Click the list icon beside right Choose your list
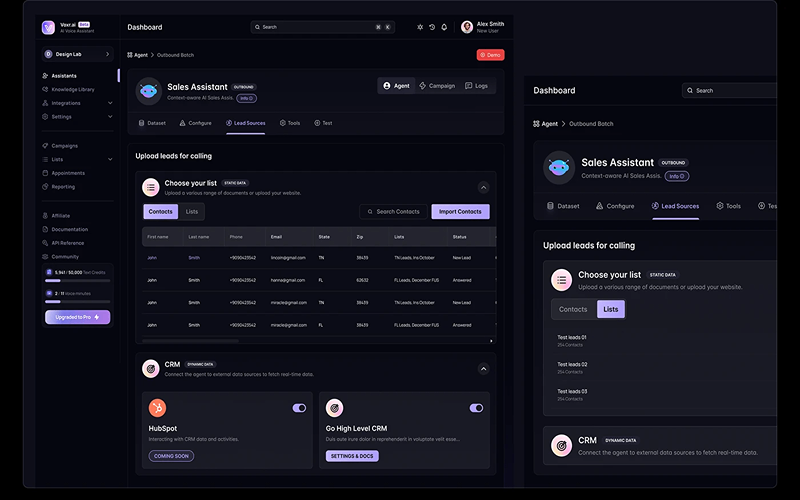800x500 pixels. point(561,280)
